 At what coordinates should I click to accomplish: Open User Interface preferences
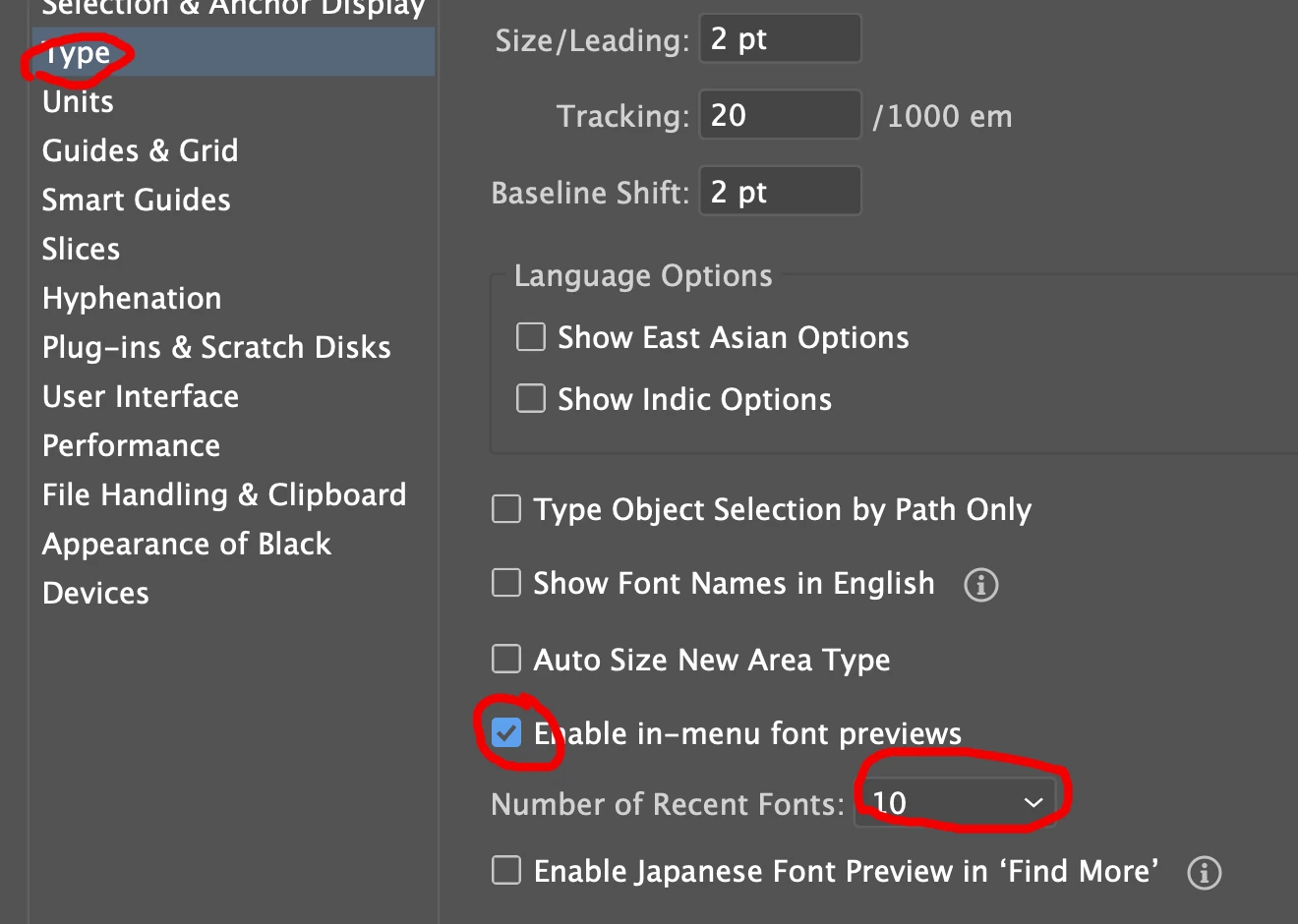141,396
